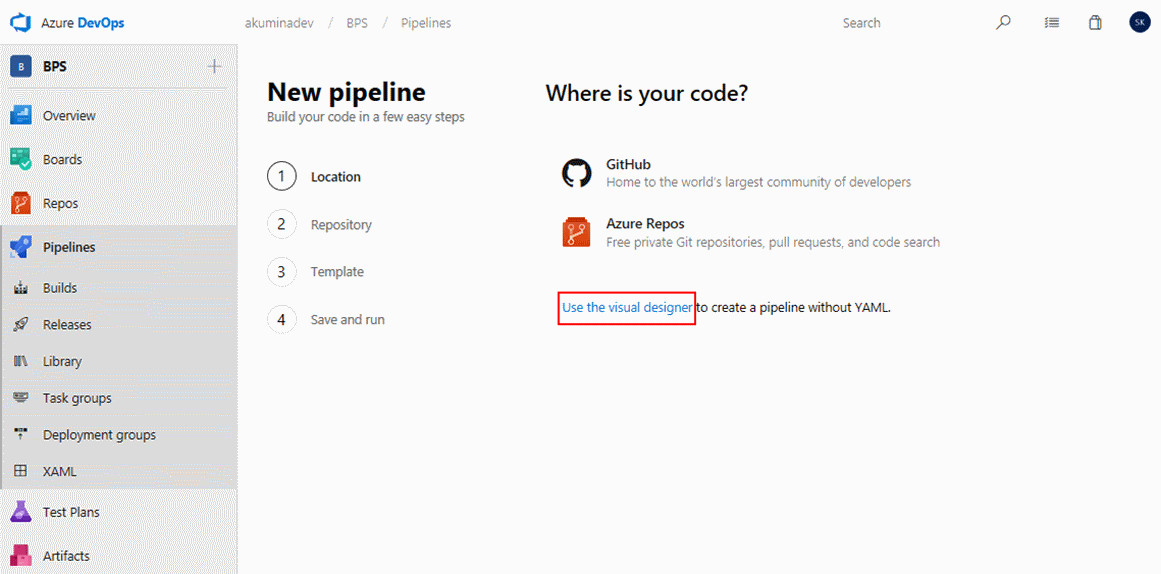Go to step 3 circle
The width and height of the screenshot is (1161, 574).
tap(281, 272)
